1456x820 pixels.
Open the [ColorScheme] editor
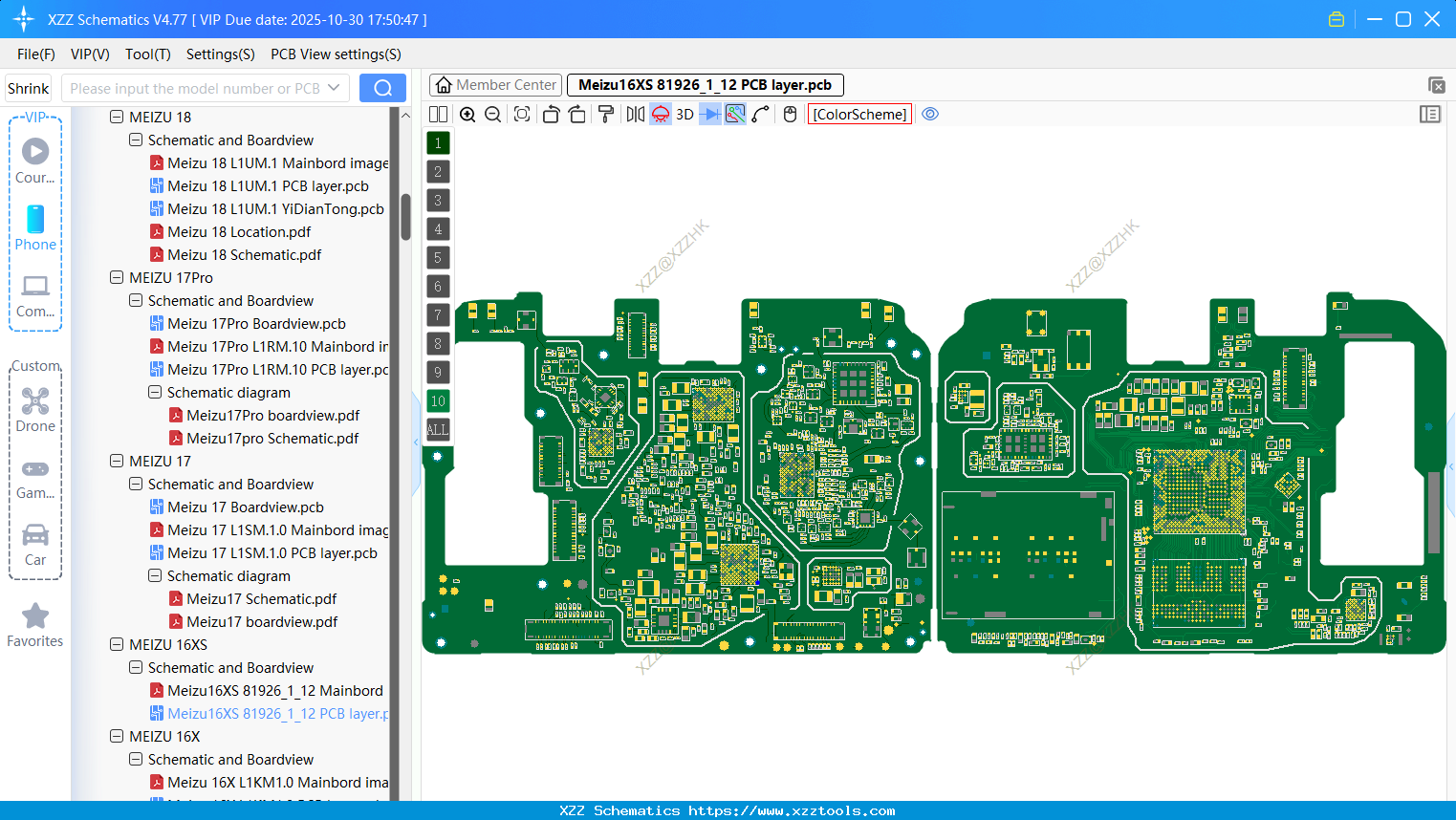pyautogui.click(x=858, y=114)
